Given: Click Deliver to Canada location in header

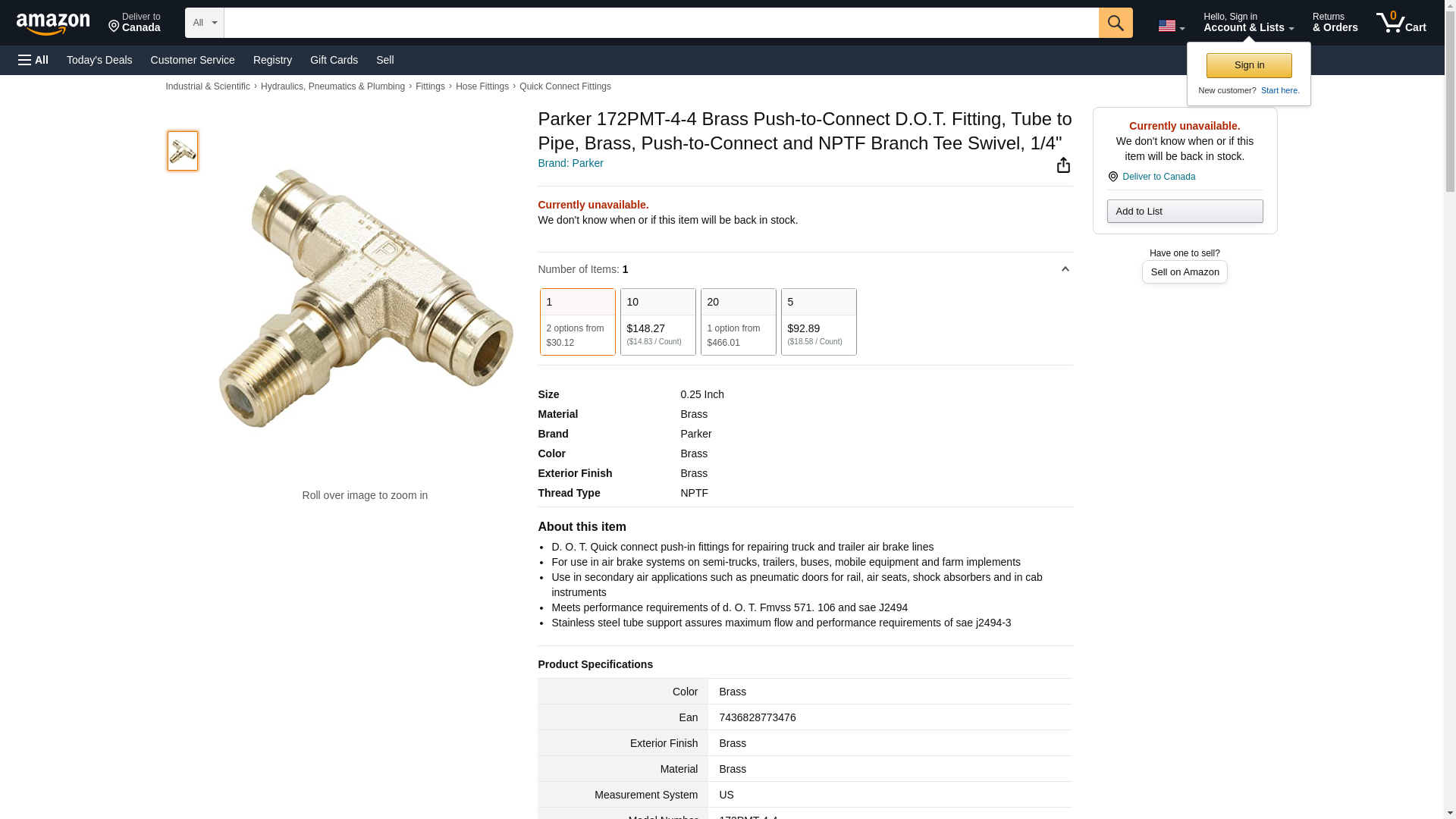Looking at the screenshot, I should point(134,23).
